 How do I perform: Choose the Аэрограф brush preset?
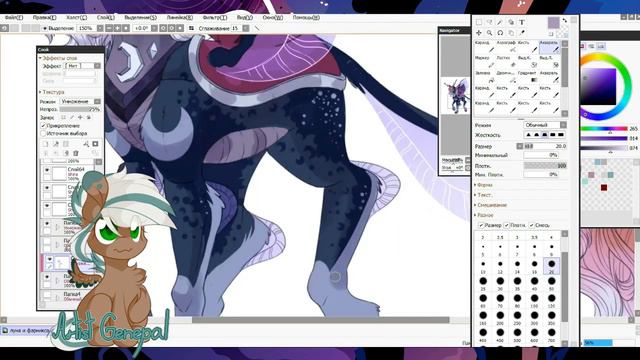506,47
